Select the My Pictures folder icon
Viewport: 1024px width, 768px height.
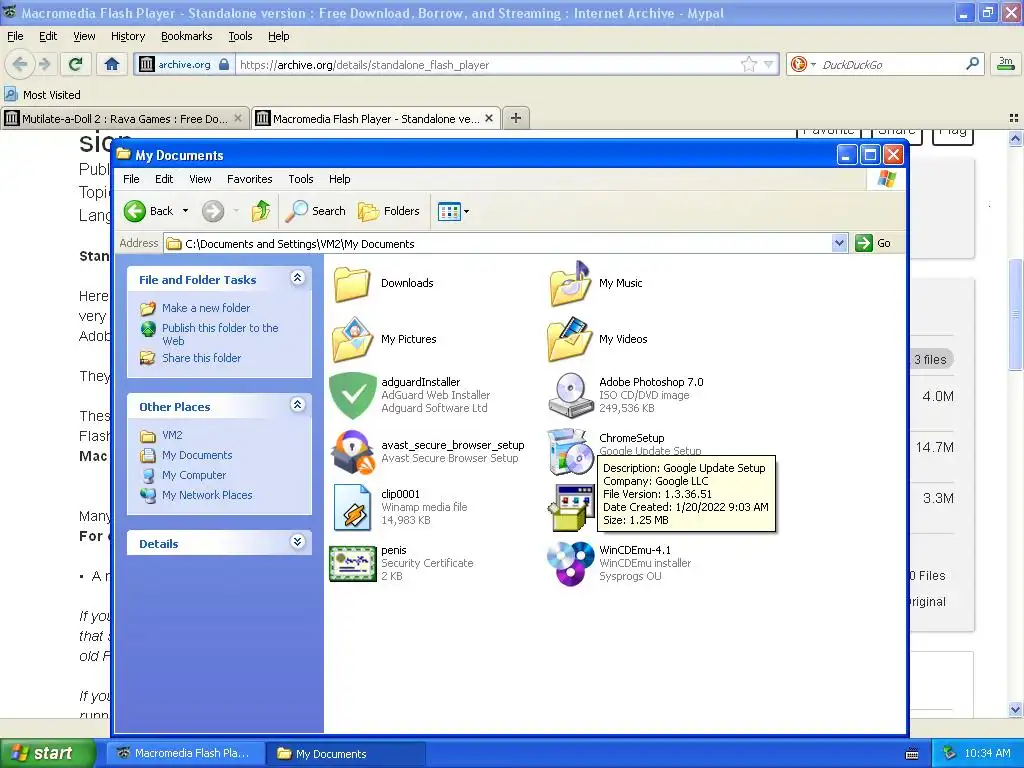(x=352, y=340)
